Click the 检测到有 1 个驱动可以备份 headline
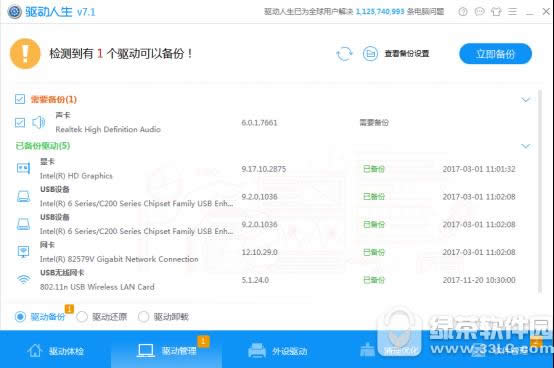554x368 pixels. [x=121, y=54]
